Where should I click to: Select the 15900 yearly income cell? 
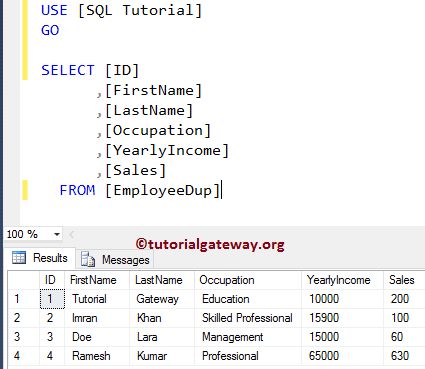coord(342,318)
